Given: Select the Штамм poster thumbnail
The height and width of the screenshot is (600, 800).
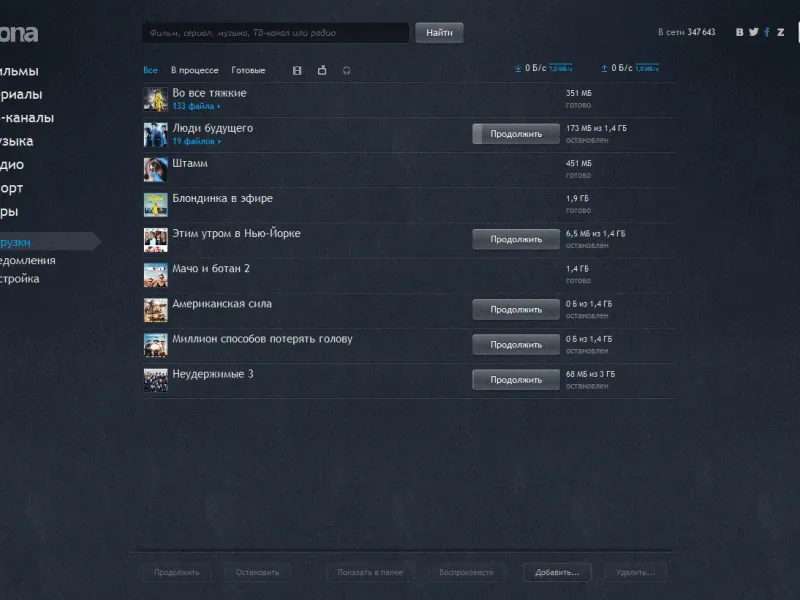Looking at the screenshot, I should [x=155, y=169].
